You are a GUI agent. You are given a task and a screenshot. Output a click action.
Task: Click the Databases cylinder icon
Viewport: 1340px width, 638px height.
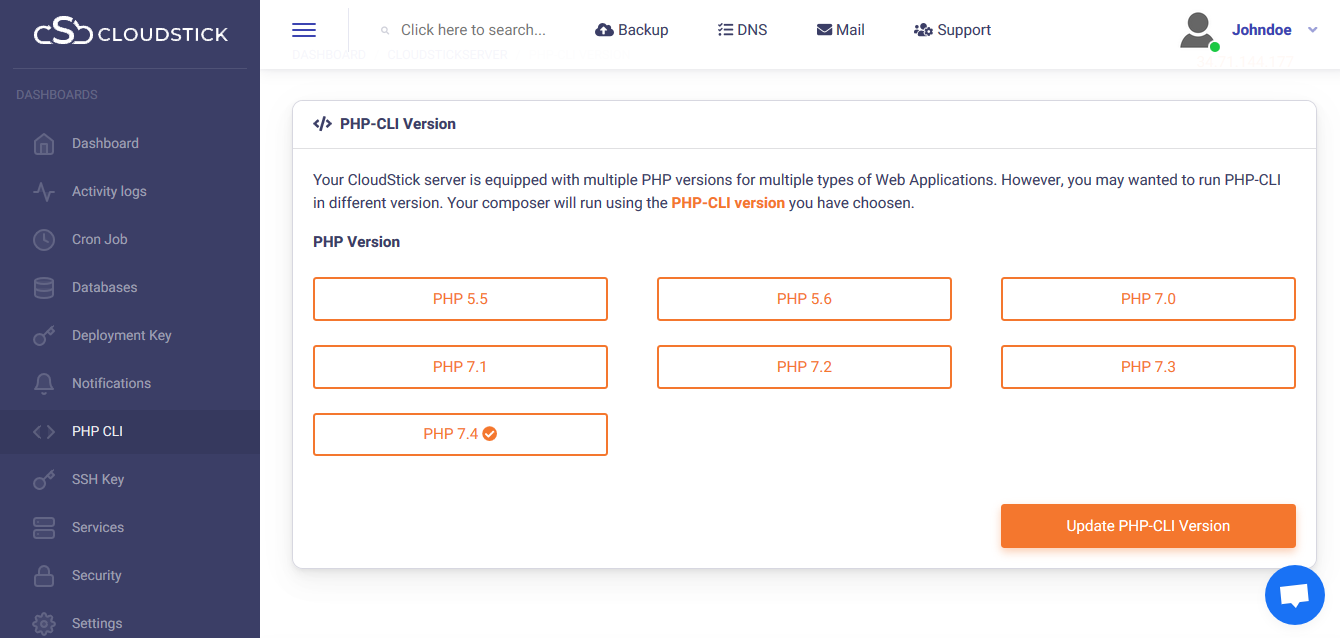pos(44,288)
